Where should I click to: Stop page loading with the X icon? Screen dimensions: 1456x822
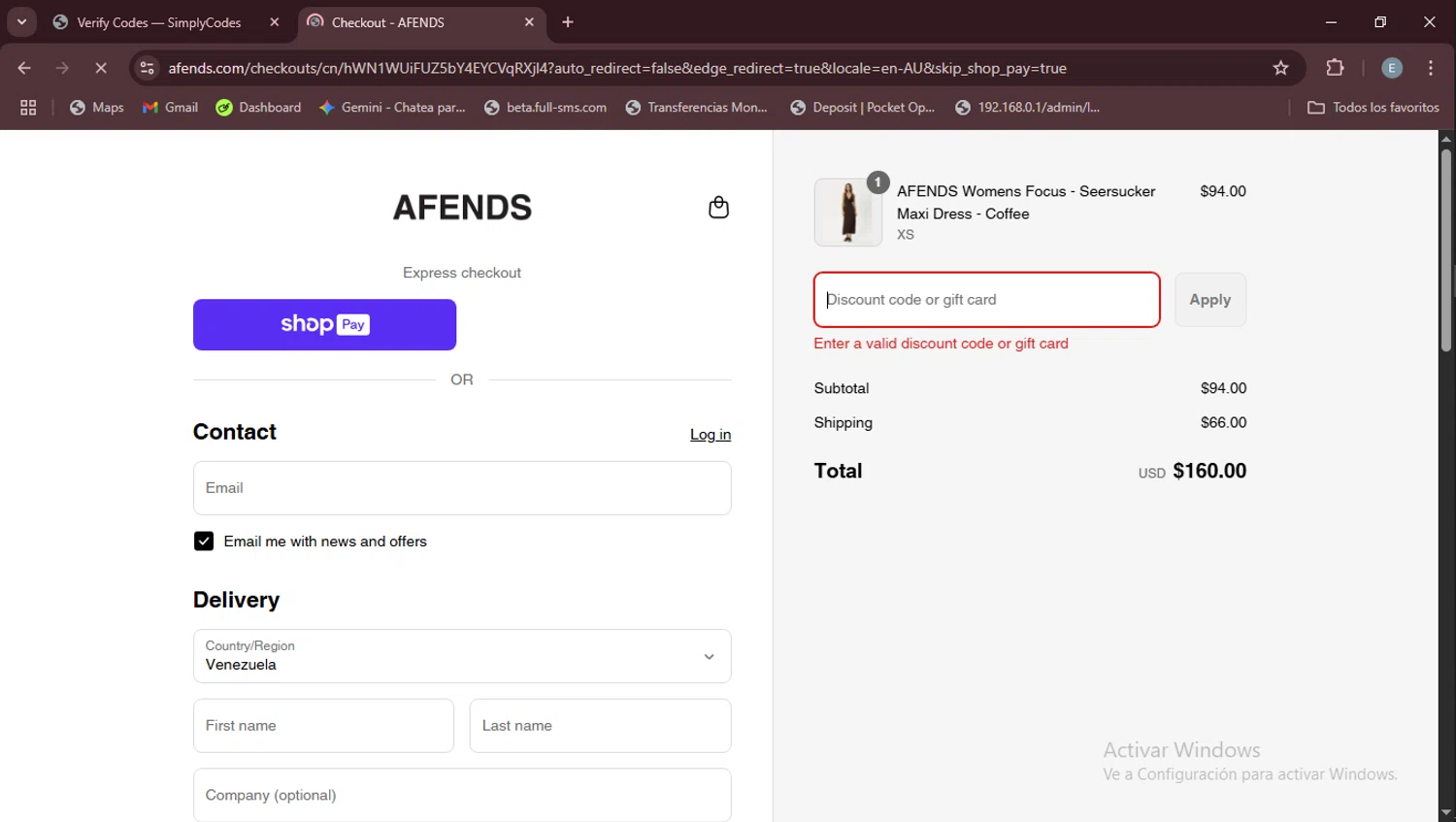(101, 68)
